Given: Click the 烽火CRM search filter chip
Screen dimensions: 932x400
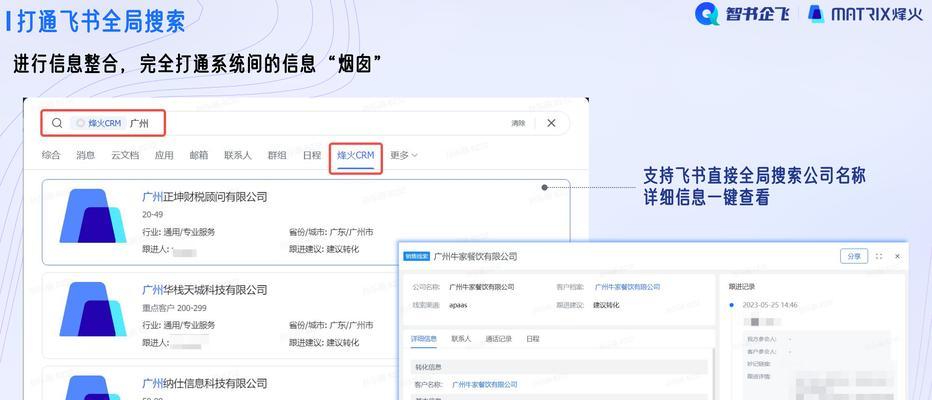Looking at the screenshot, I should click(x=99, y=123).
